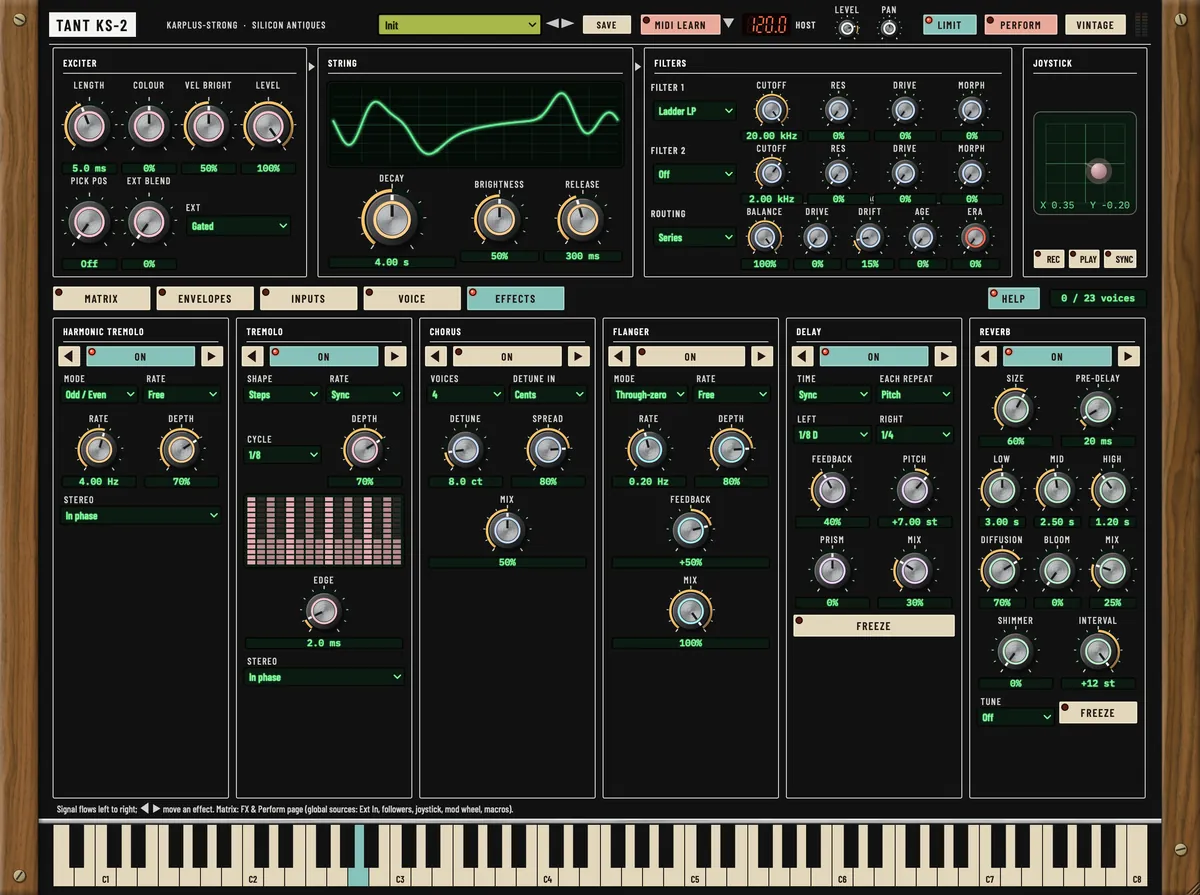Click the highlighted piano key before C3
The image size is (1200, 895).
click(358, 854)
